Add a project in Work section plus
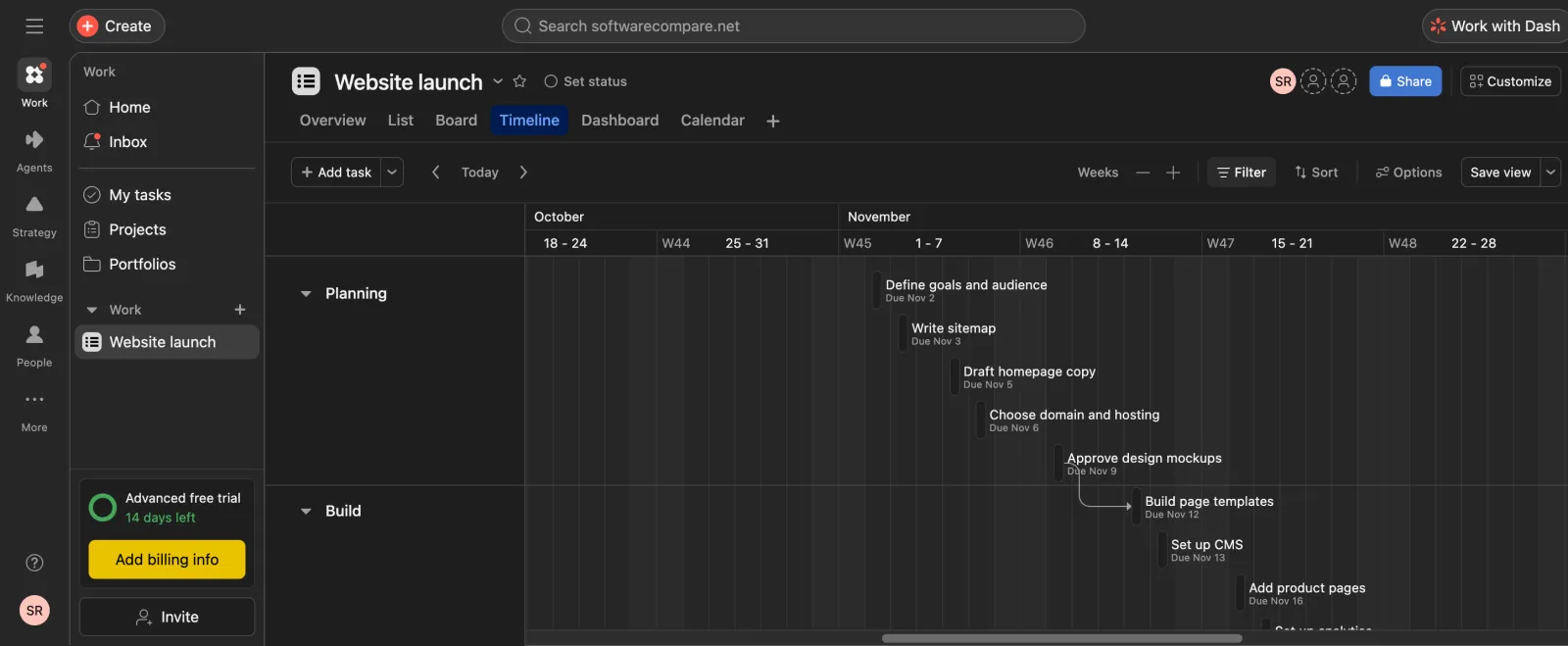 tap(240, 310)
